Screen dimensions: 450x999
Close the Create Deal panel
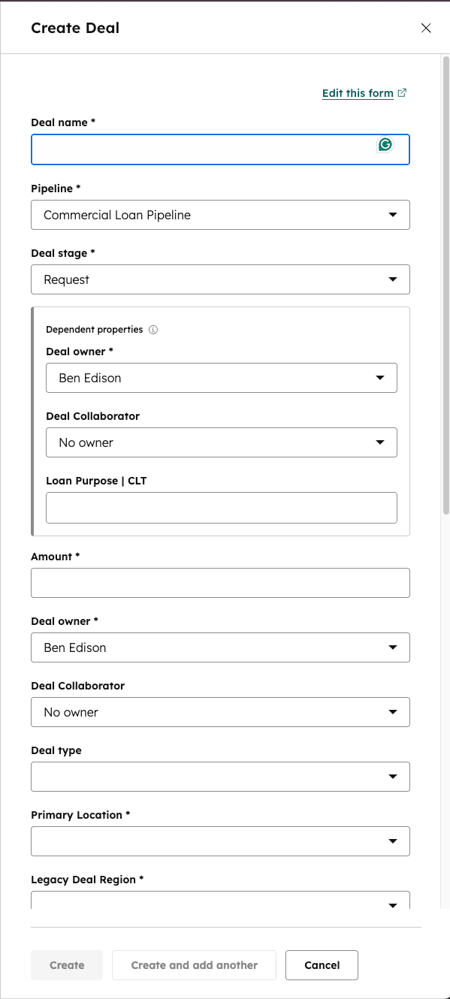426,27
